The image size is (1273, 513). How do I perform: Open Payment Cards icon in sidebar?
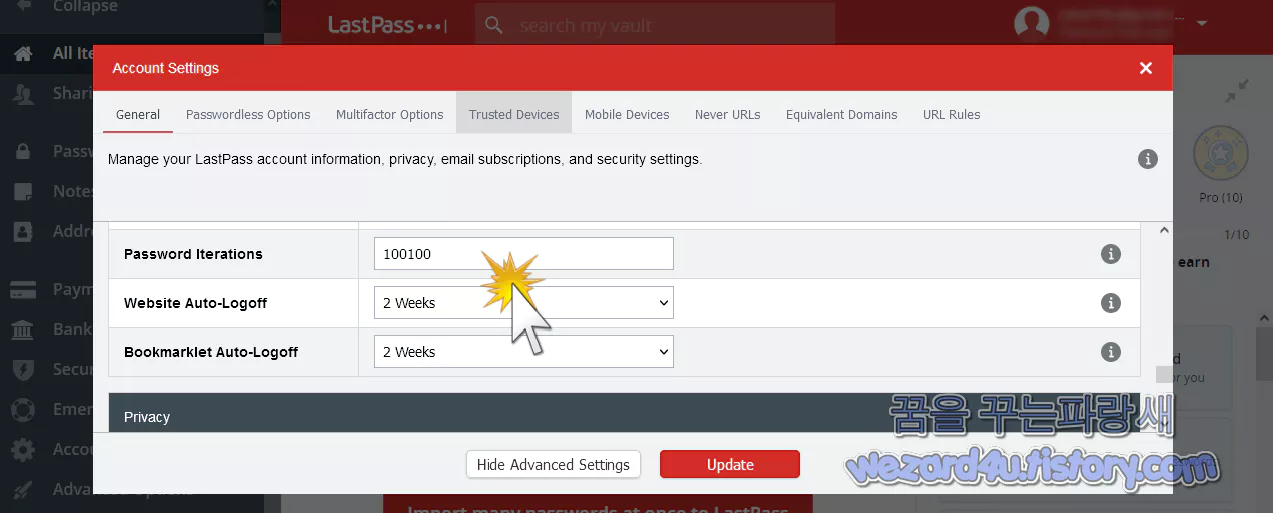point(23,290)
